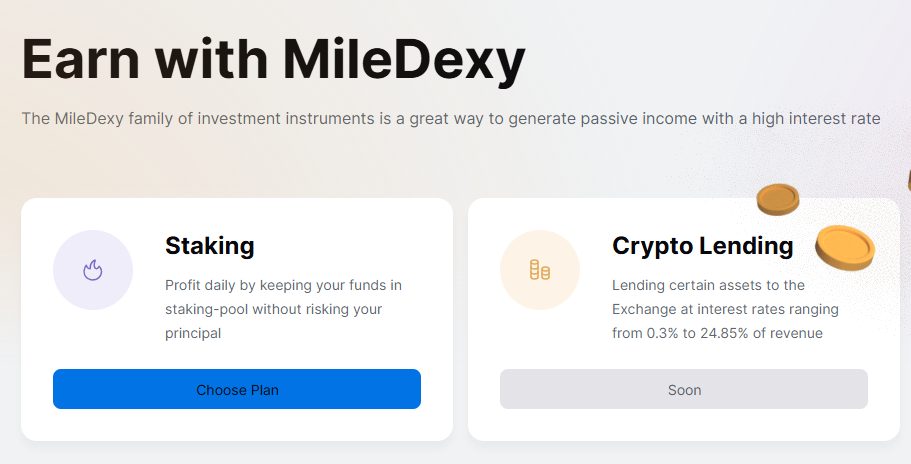The image size is (911, 464).
Task: Click the word Exchange in lending description
Action: (644, 309)
